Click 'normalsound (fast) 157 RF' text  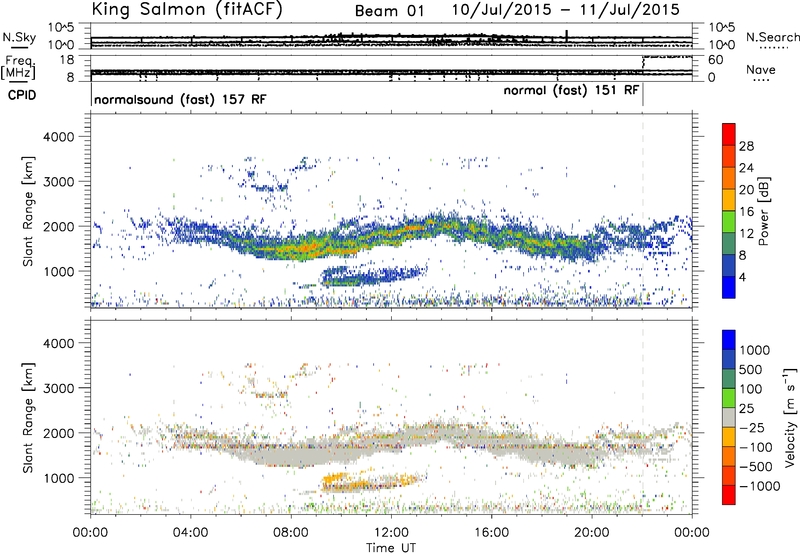(x=180, y=99)
